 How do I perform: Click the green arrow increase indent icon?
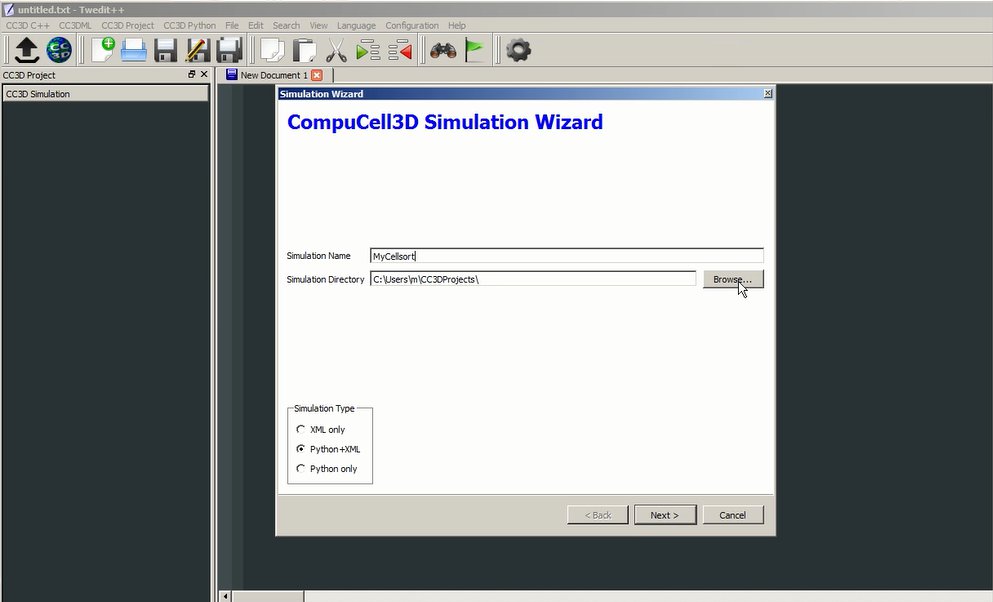click(368, 50)
